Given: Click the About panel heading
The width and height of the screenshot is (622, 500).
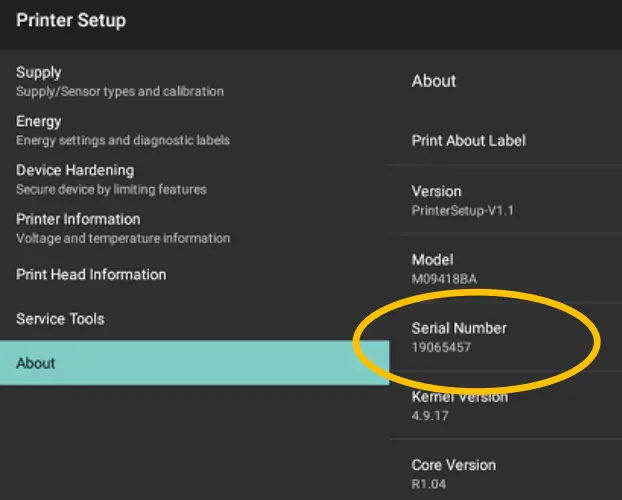Looking at the screenshot, I should pyautogui.click(x=434, y=81).
